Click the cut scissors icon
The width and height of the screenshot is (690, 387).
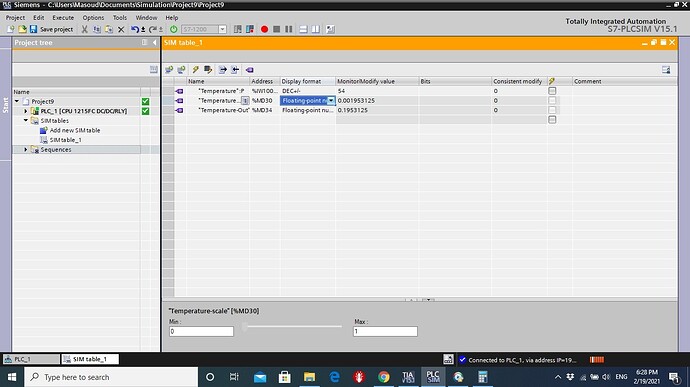coord(84,29)
